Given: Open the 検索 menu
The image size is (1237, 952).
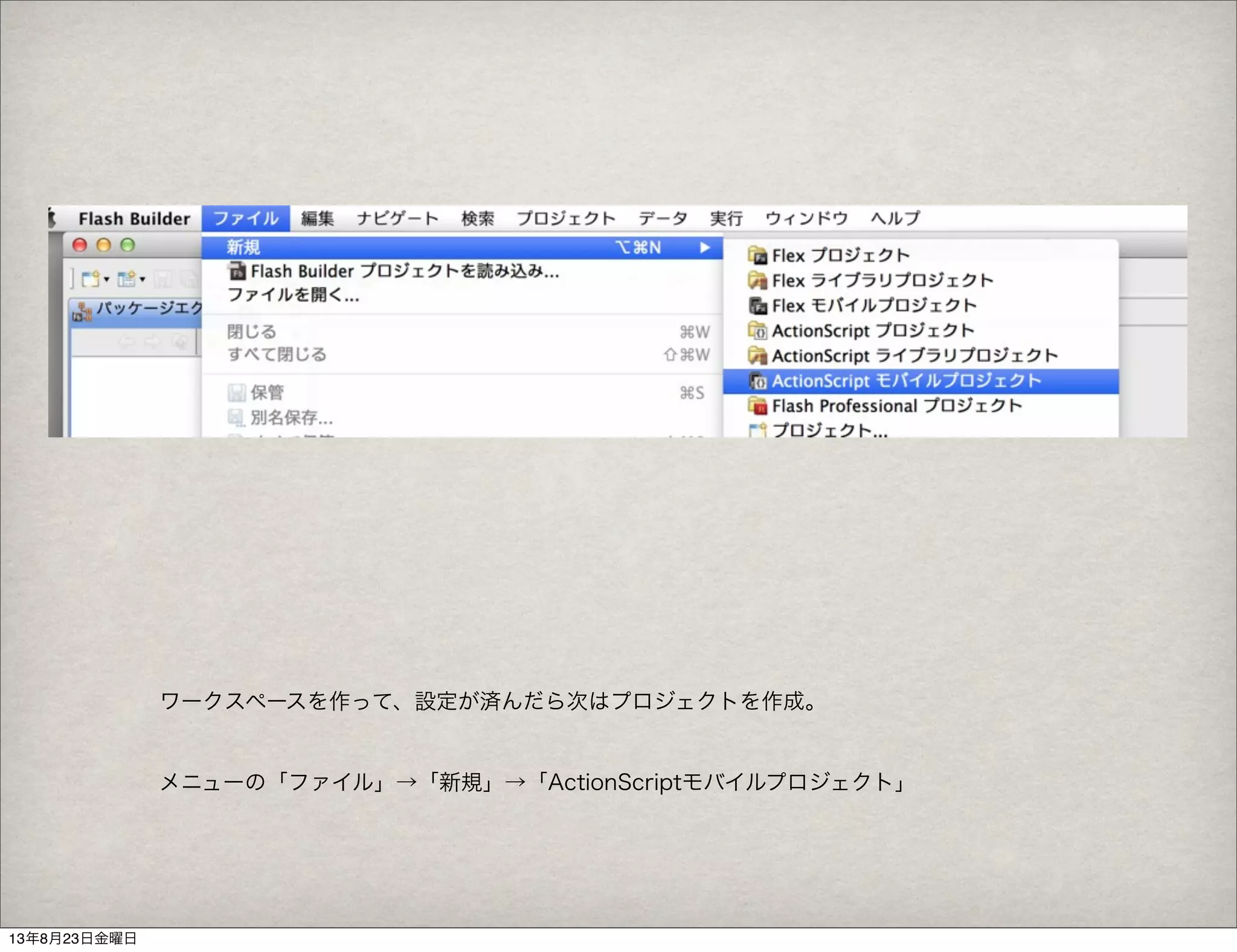Looking at the screenshot, I should pyautogui.click(x=478, y=218).
